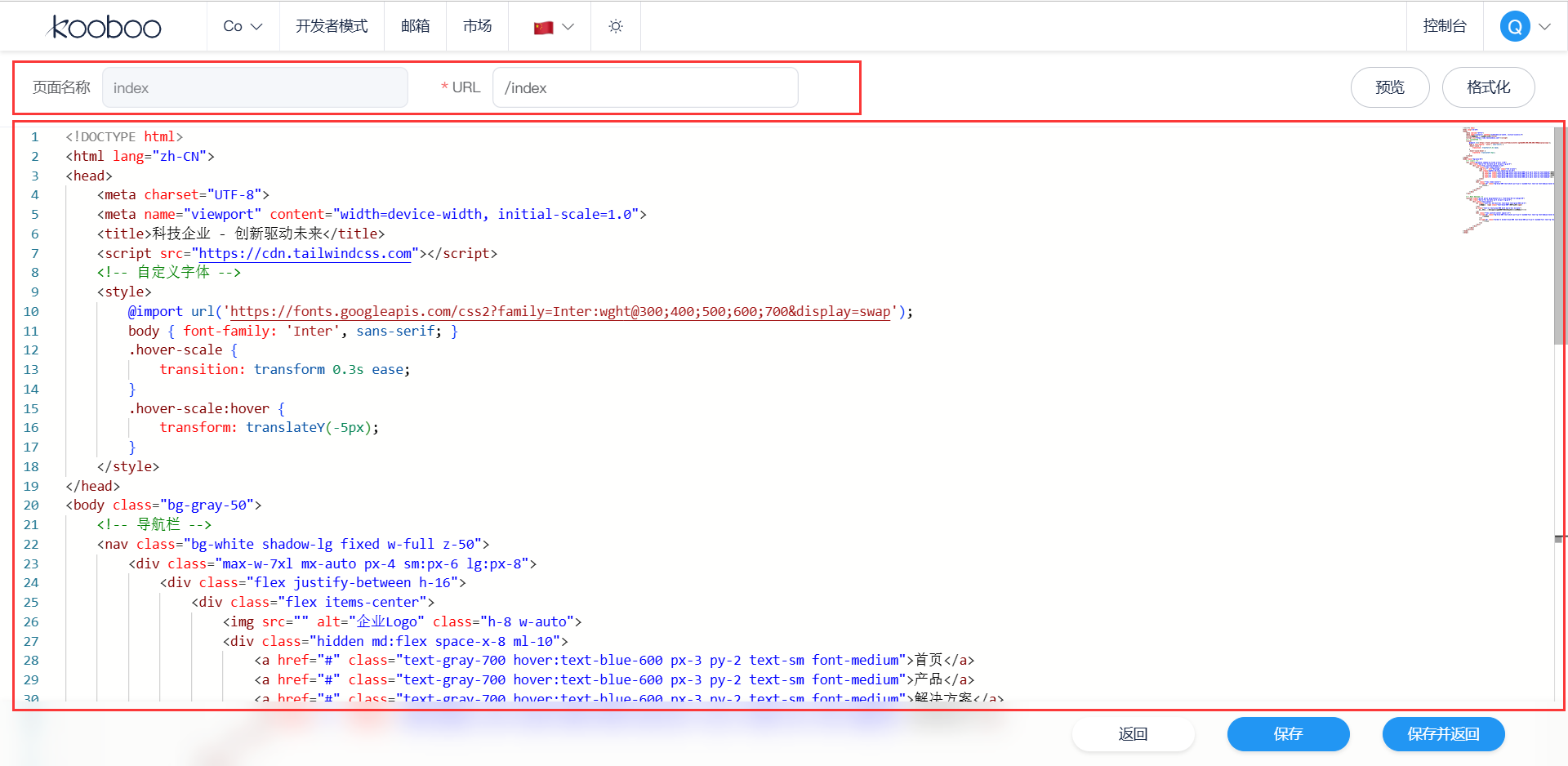Click the meta charset="UTF-8" line
Viewport: 1568px width, 766px height.
(183, 194)
